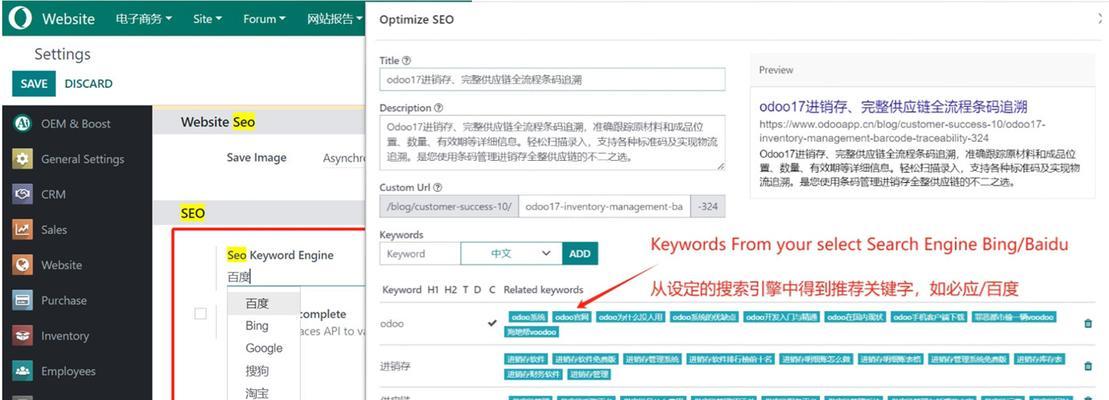Click into the Description text area
This screenshot has width=1109, height=400.
[552, 143]
